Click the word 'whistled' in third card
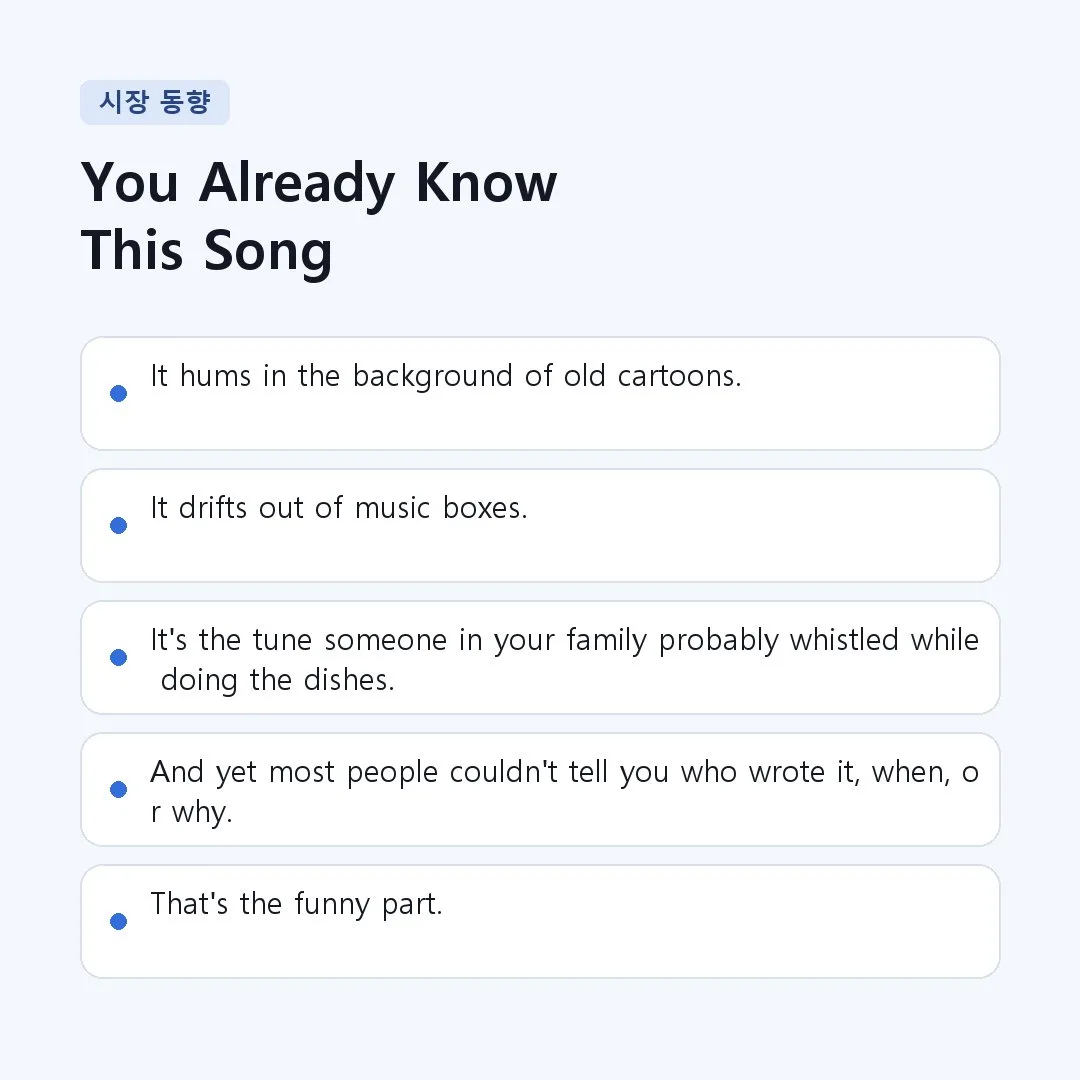 click(x=844, y=640)
